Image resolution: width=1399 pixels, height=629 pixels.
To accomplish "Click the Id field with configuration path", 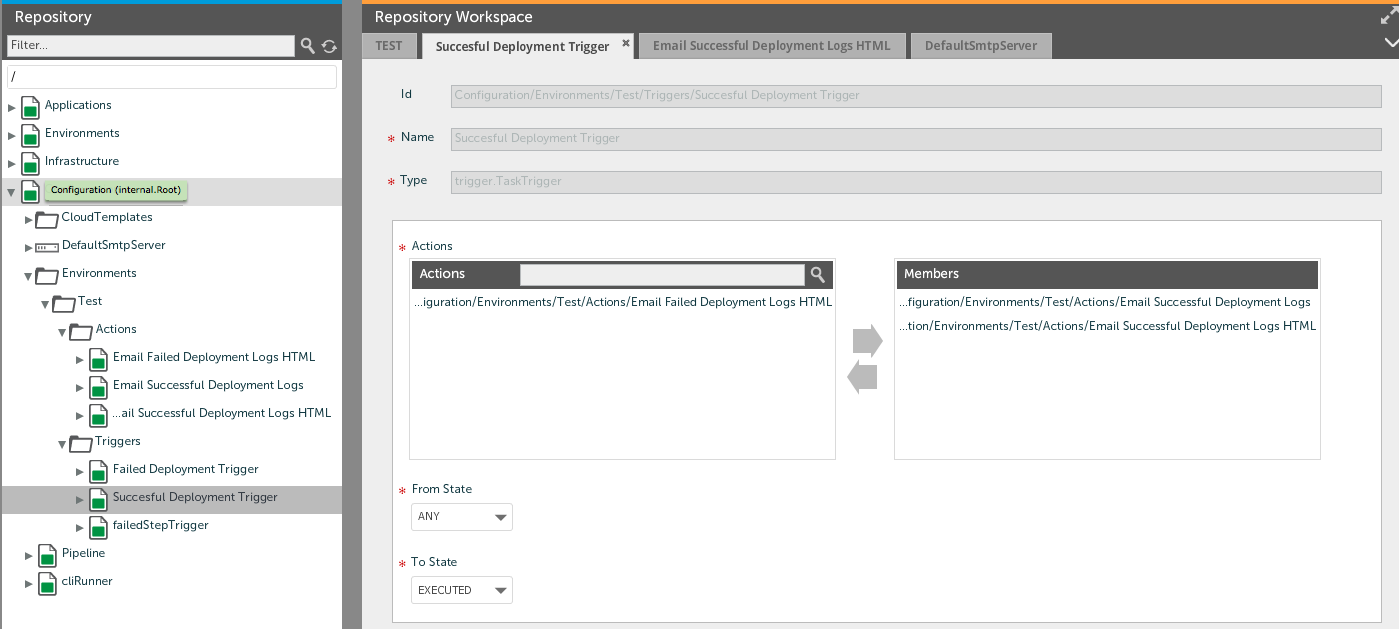I will 916,95.
